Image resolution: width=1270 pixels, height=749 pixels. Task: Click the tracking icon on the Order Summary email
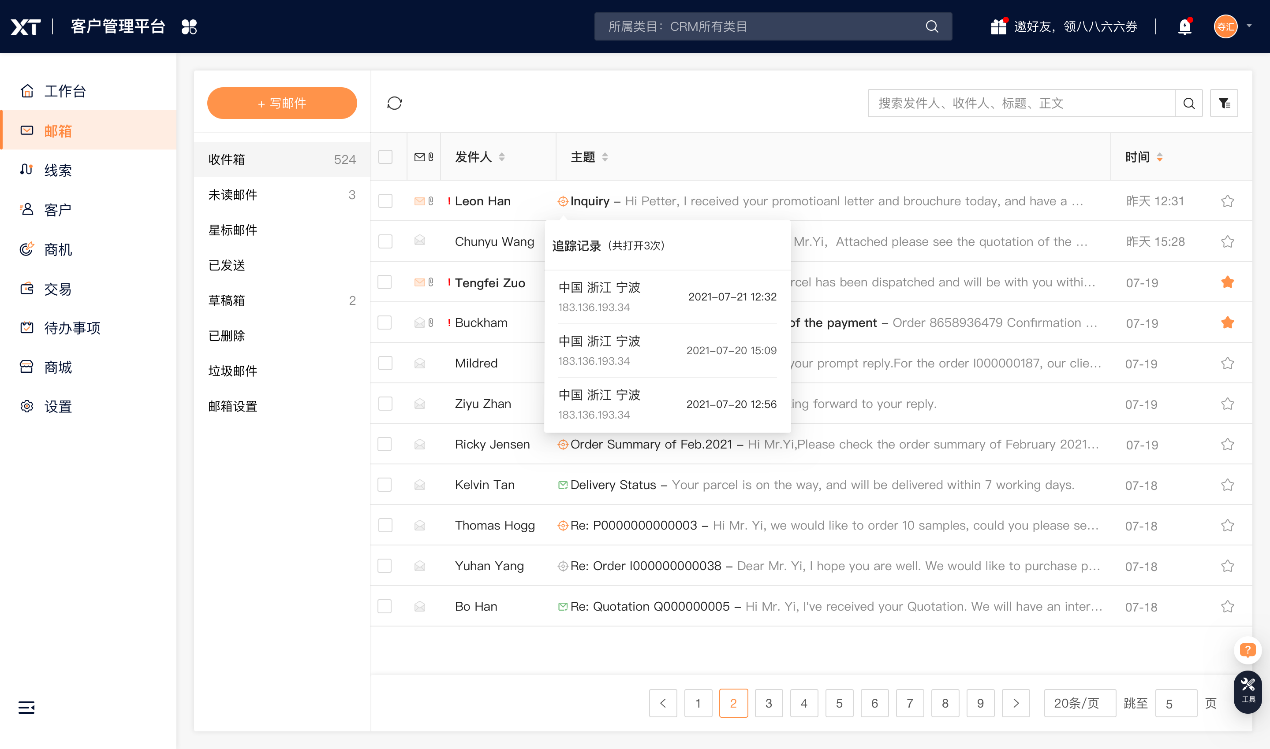coord(563,444)
